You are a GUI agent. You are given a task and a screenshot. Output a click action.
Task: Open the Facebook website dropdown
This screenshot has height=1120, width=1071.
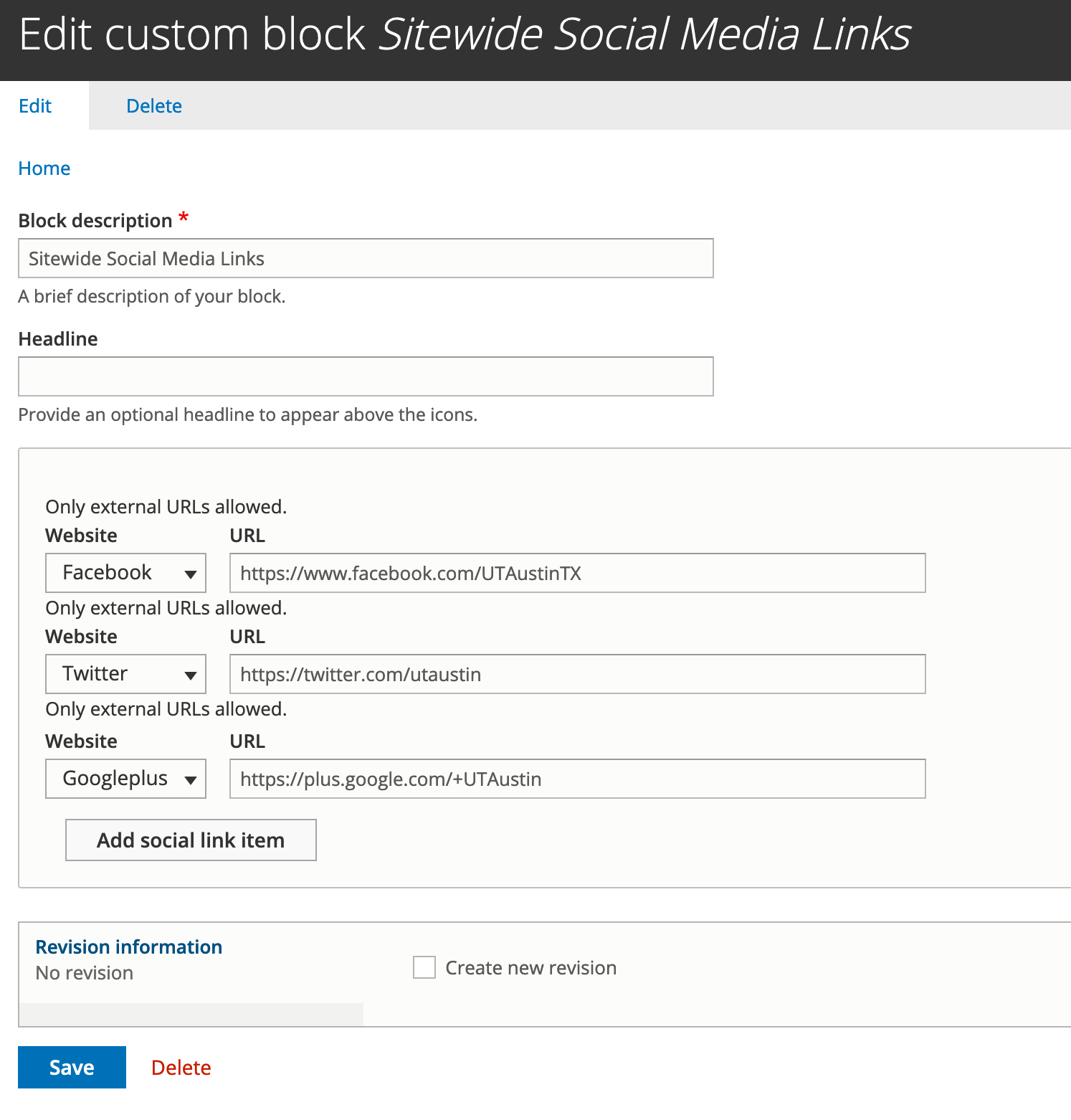coord(125,573)
